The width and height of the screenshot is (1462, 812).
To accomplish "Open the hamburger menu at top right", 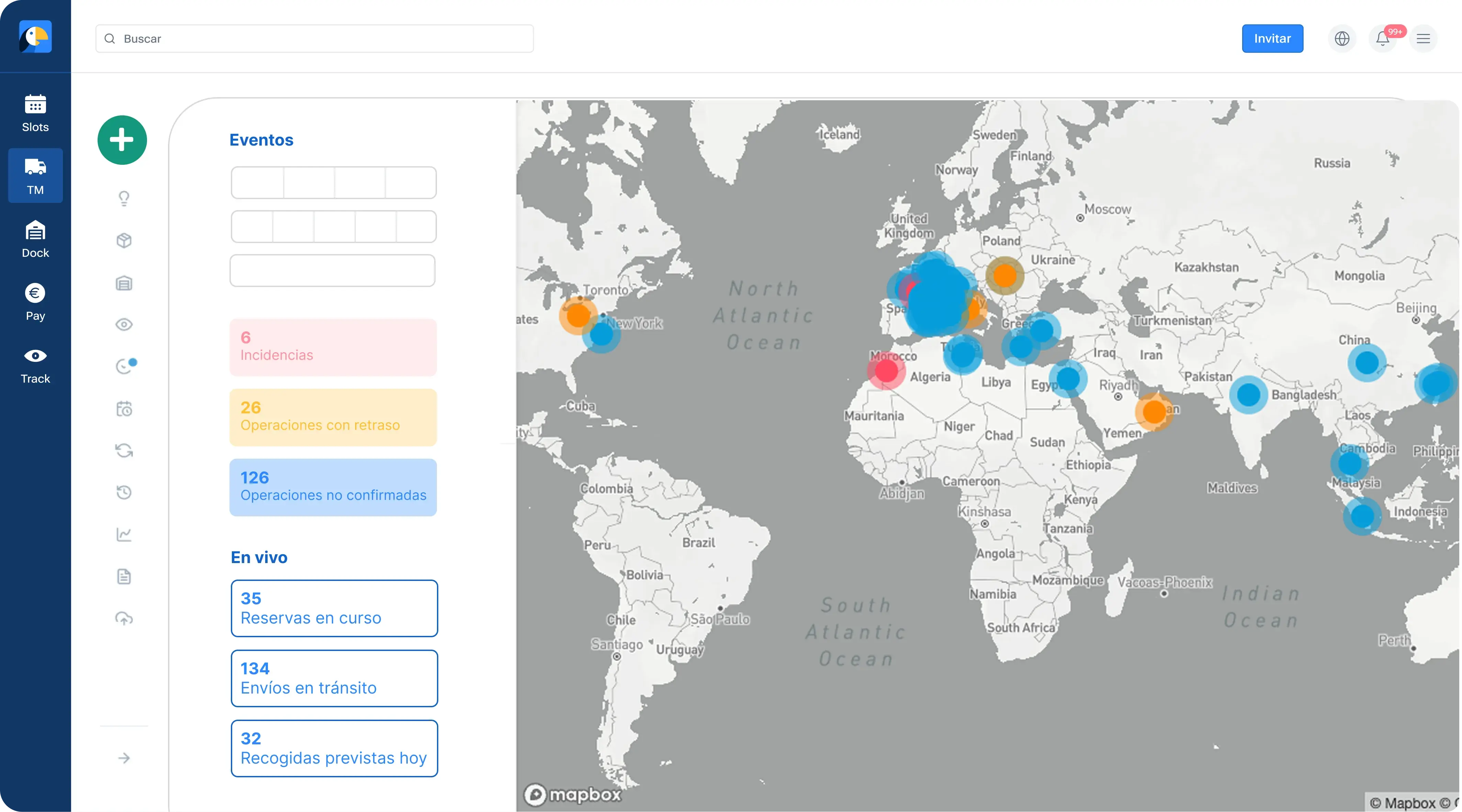I will tap(1423, 38).
